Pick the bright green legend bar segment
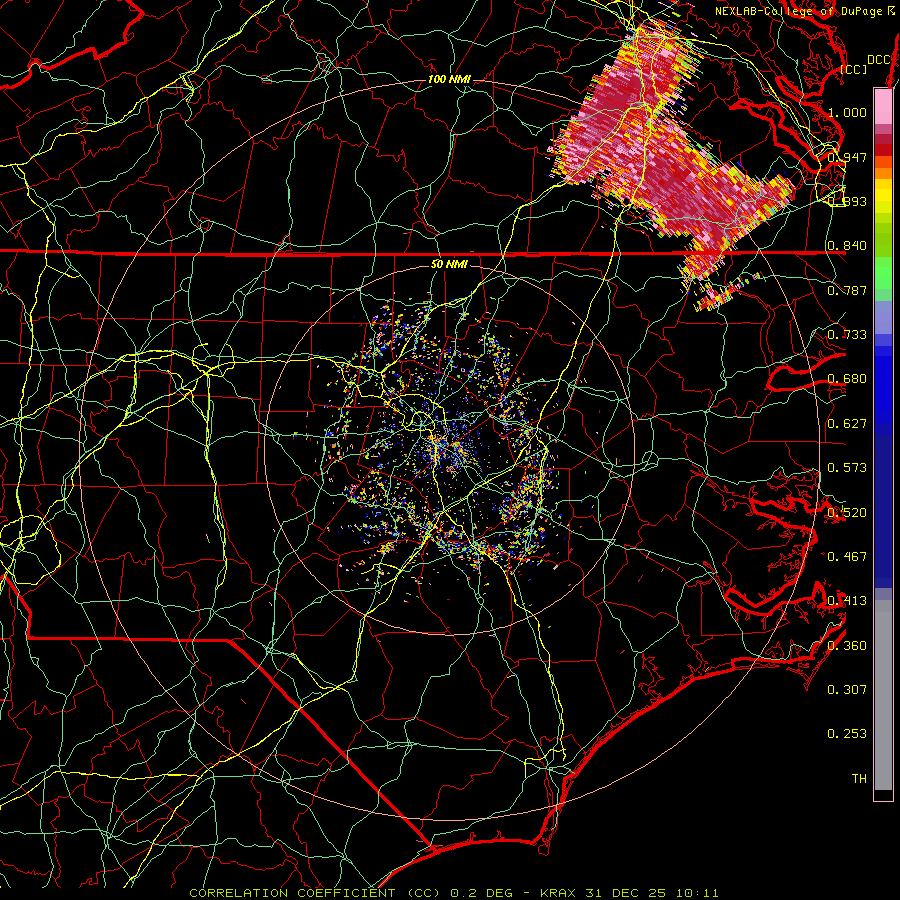Viewport: 900px width, 900px height. click(x=883, y=274)
